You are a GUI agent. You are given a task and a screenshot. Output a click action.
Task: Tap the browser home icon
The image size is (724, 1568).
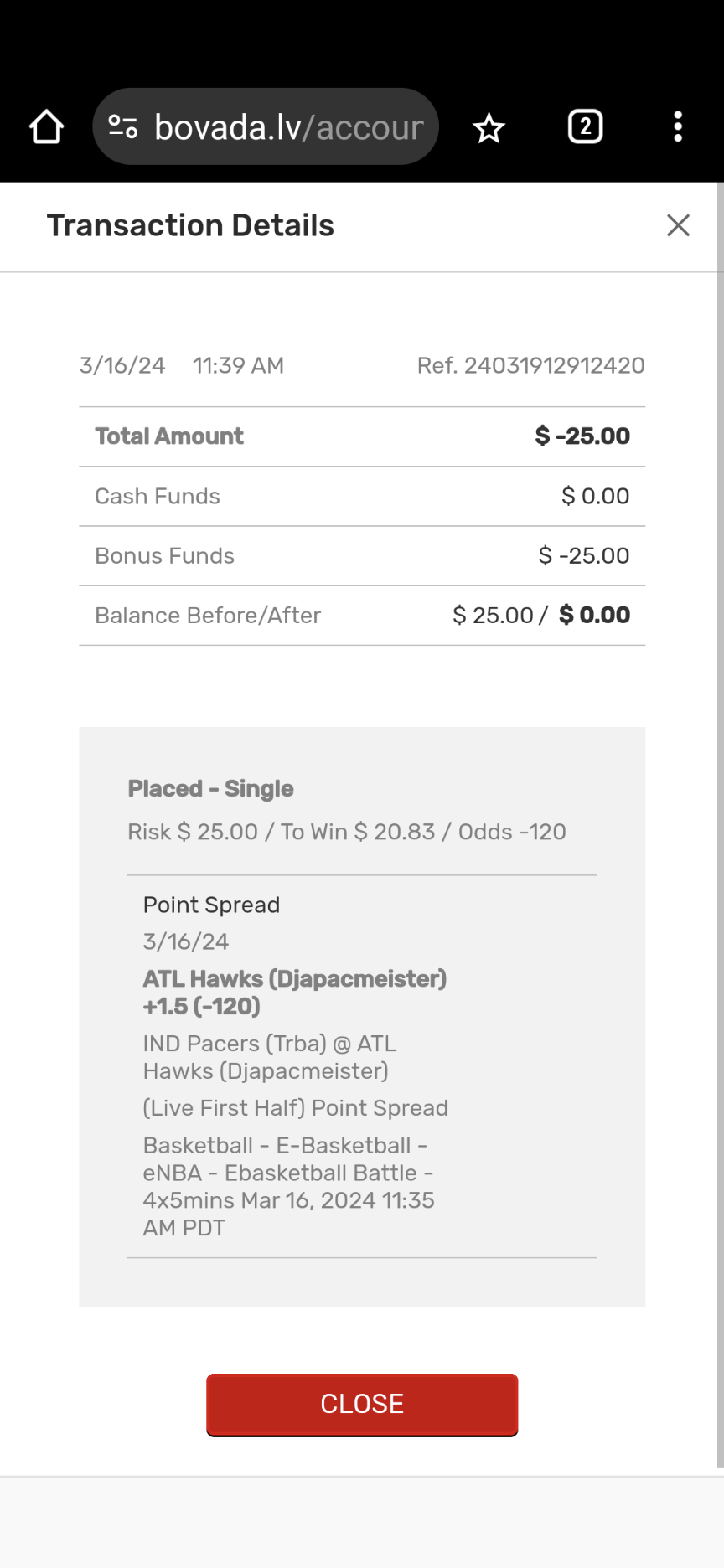[47, 127]
